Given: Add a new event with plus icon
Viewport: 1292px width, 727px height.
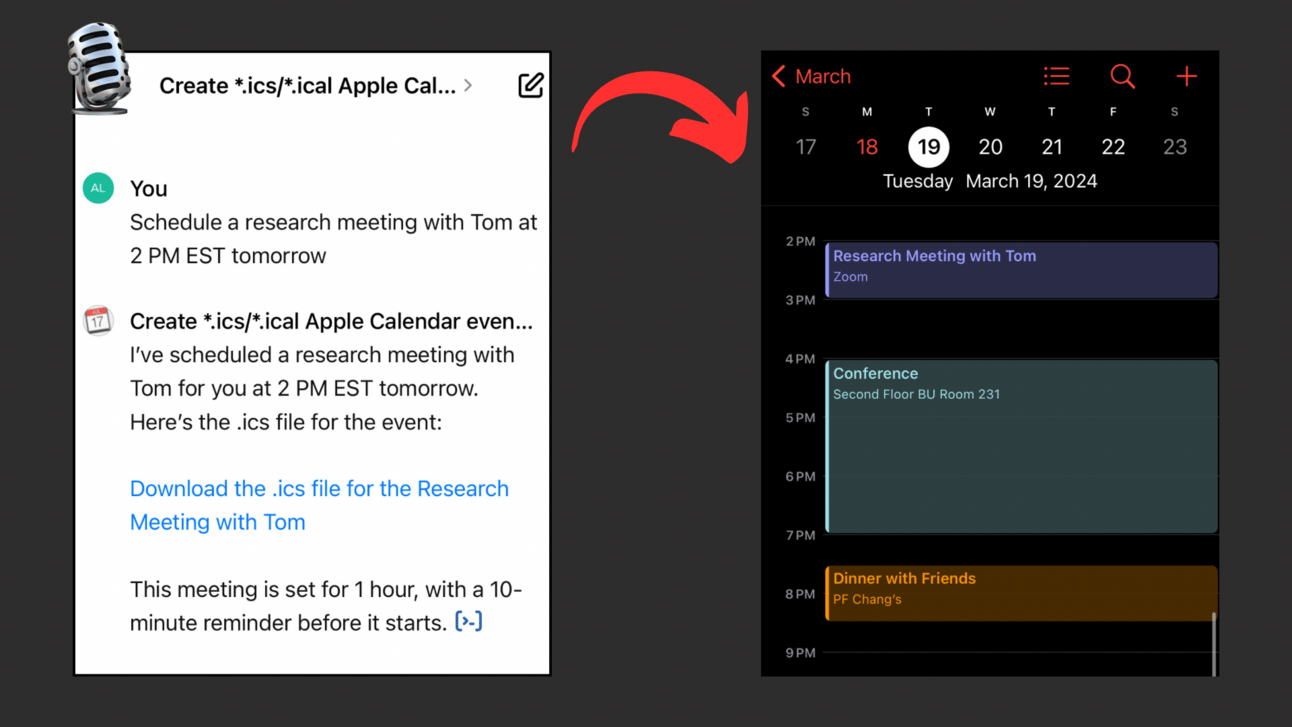Looking at the screenshot, I should pos(1186,76).
